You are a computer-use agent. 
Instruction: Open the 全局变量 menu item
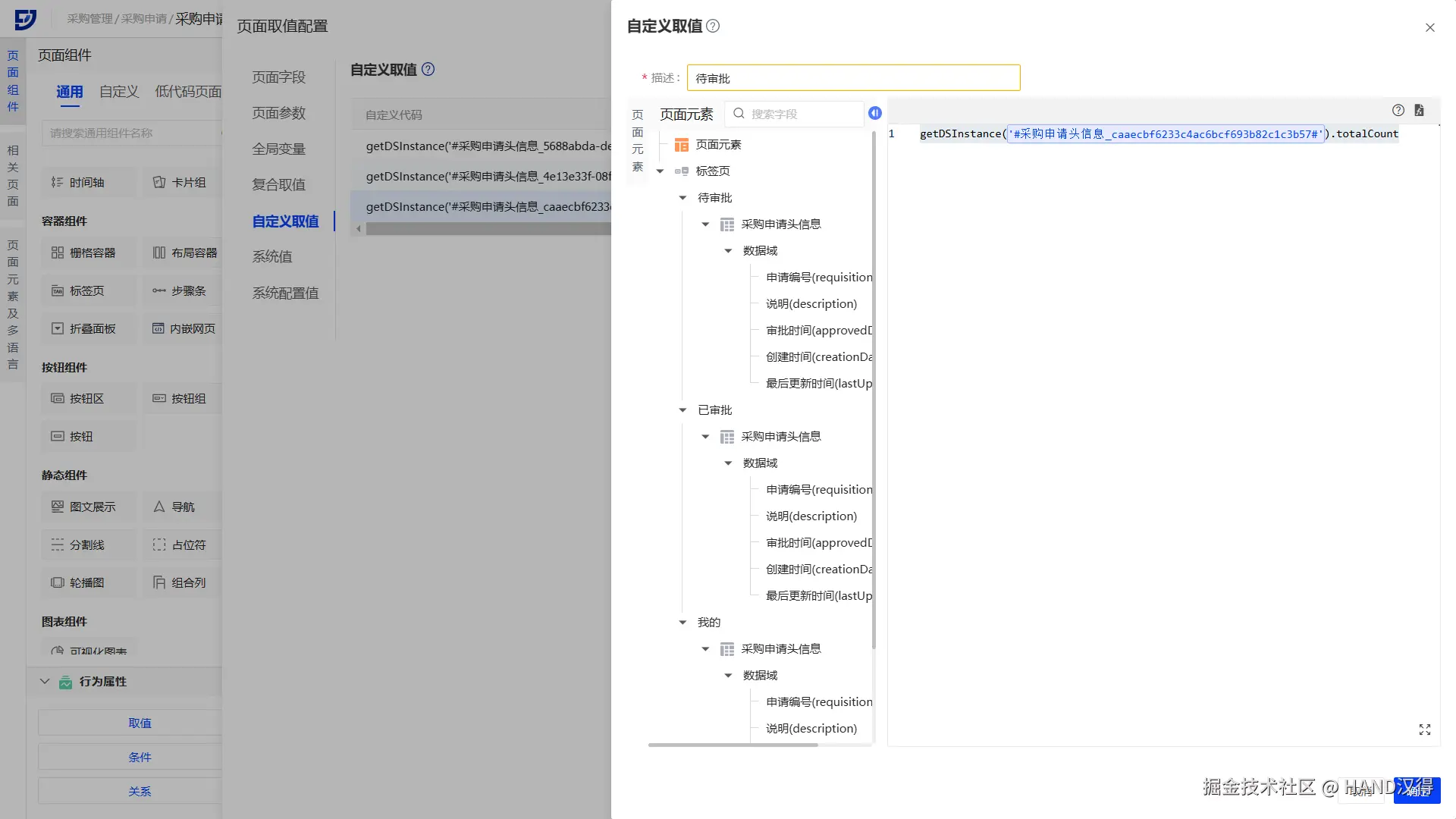click(278, 149)
